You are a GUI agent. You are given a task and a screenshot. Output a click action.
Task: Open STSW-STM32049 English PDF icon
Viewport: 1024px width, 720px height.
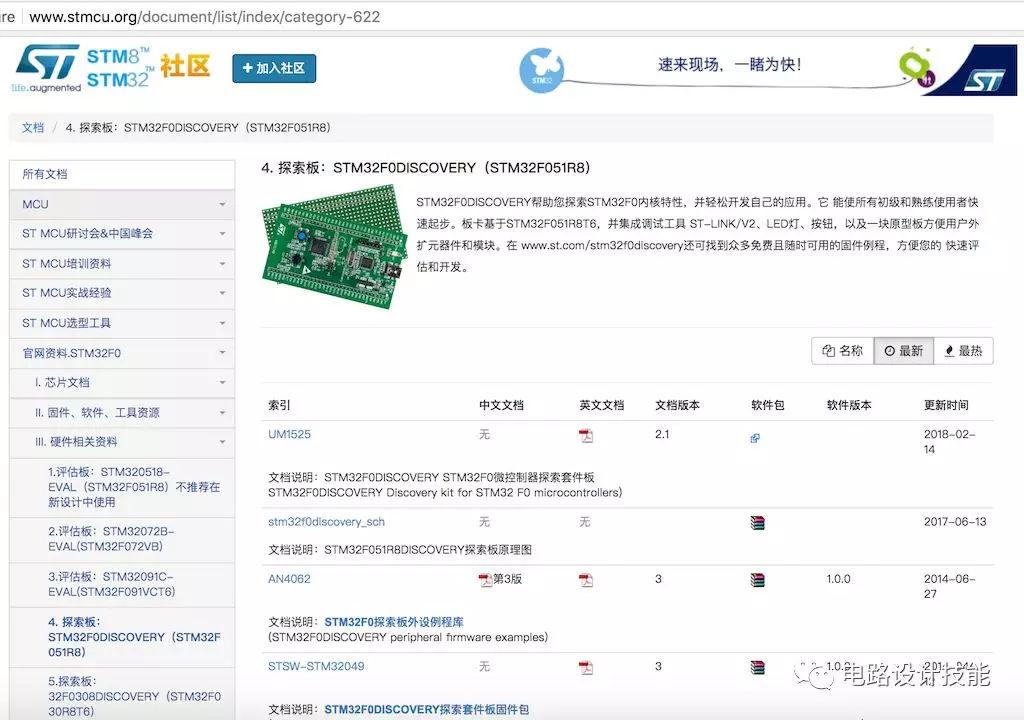[x=586, y=667]
